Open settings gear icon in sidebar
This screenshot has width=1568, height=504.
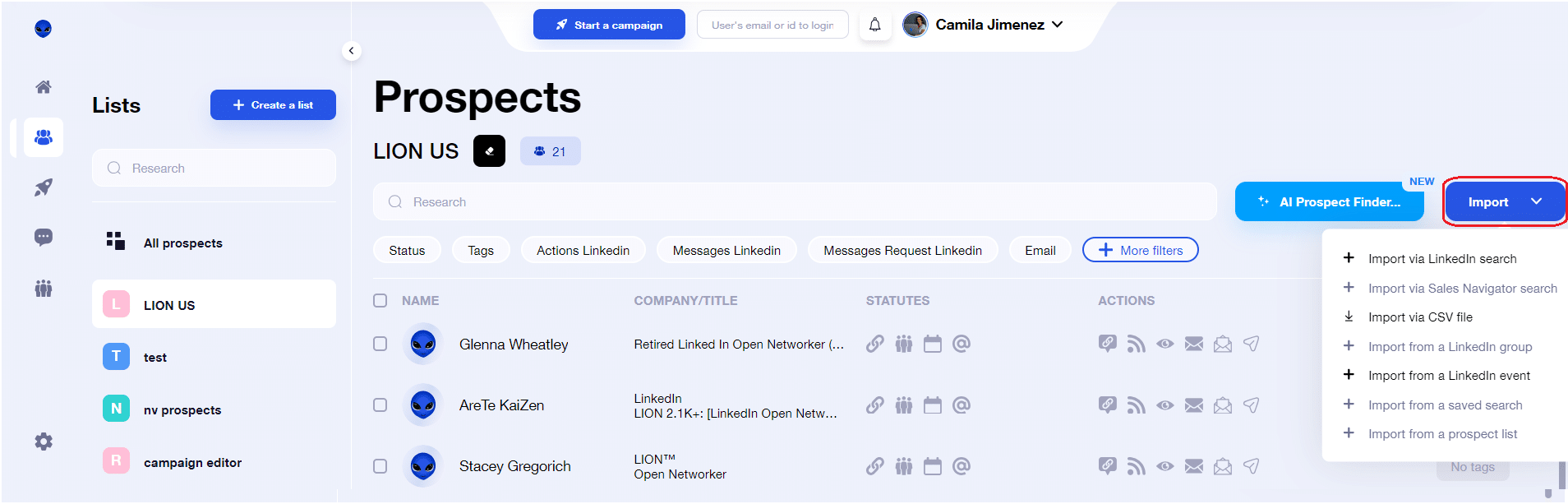44,442
